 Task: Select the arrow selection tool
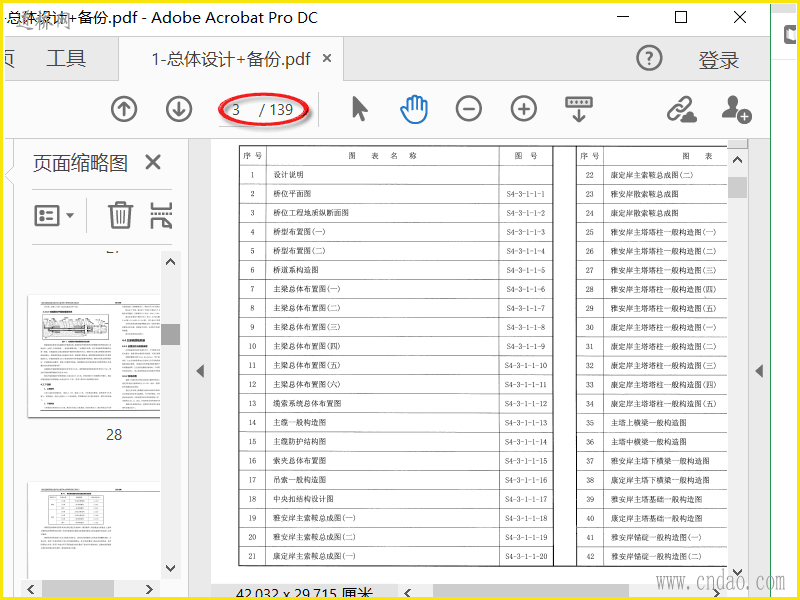click(x=360, y=109)
